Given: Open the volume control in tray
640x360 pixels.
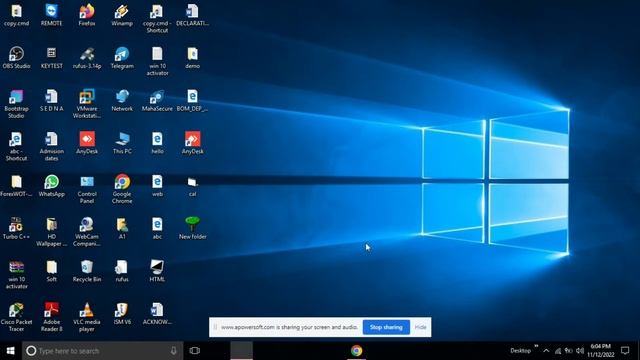Looking at the screenshot, I should (580, 351).
